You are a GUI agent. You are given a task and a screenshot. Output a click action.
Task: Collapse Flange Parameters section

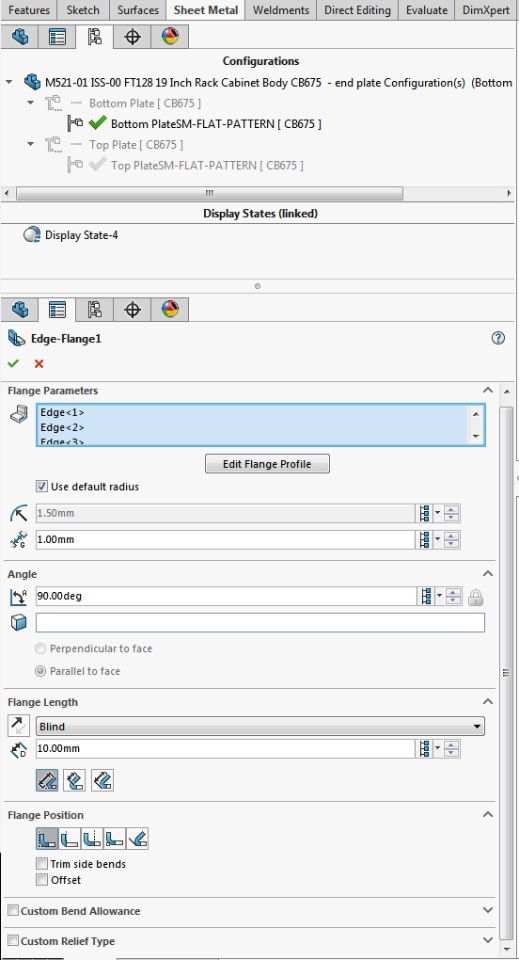[x=488, y=390]
